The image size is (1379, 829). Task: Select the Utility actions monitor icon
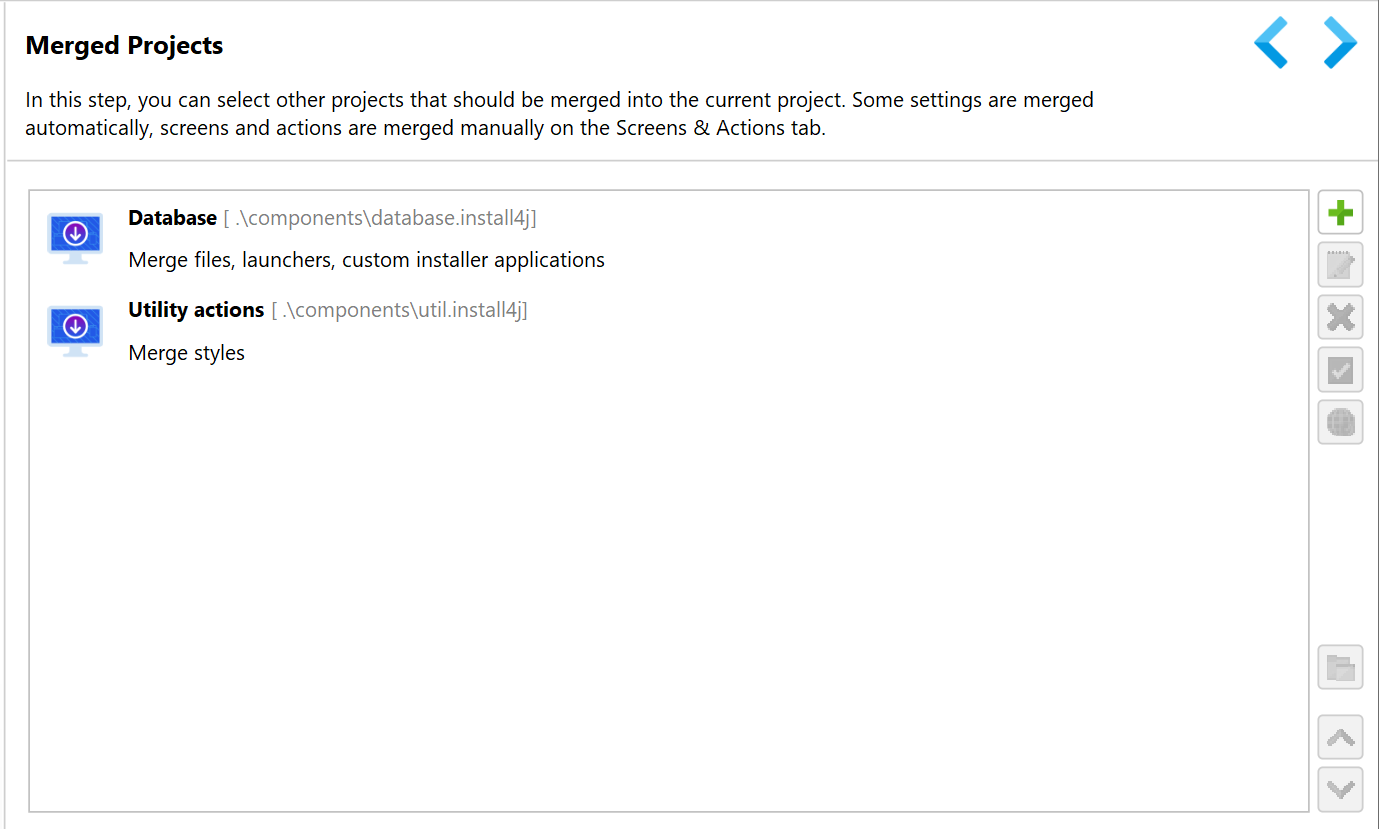pyautogui.click(x=75, y=331)
